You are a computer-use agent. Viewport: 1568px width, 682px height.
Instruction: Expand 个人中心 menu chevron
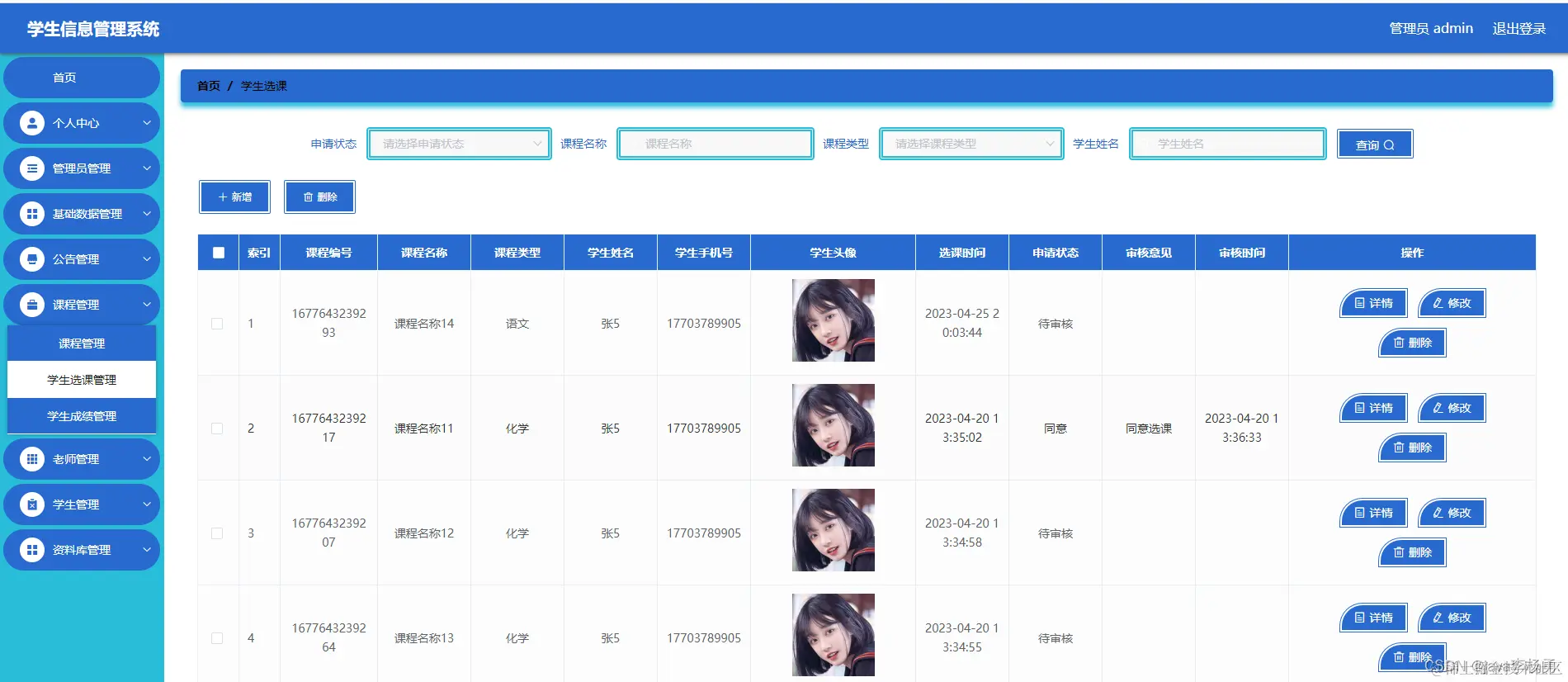tap(147, 123)
